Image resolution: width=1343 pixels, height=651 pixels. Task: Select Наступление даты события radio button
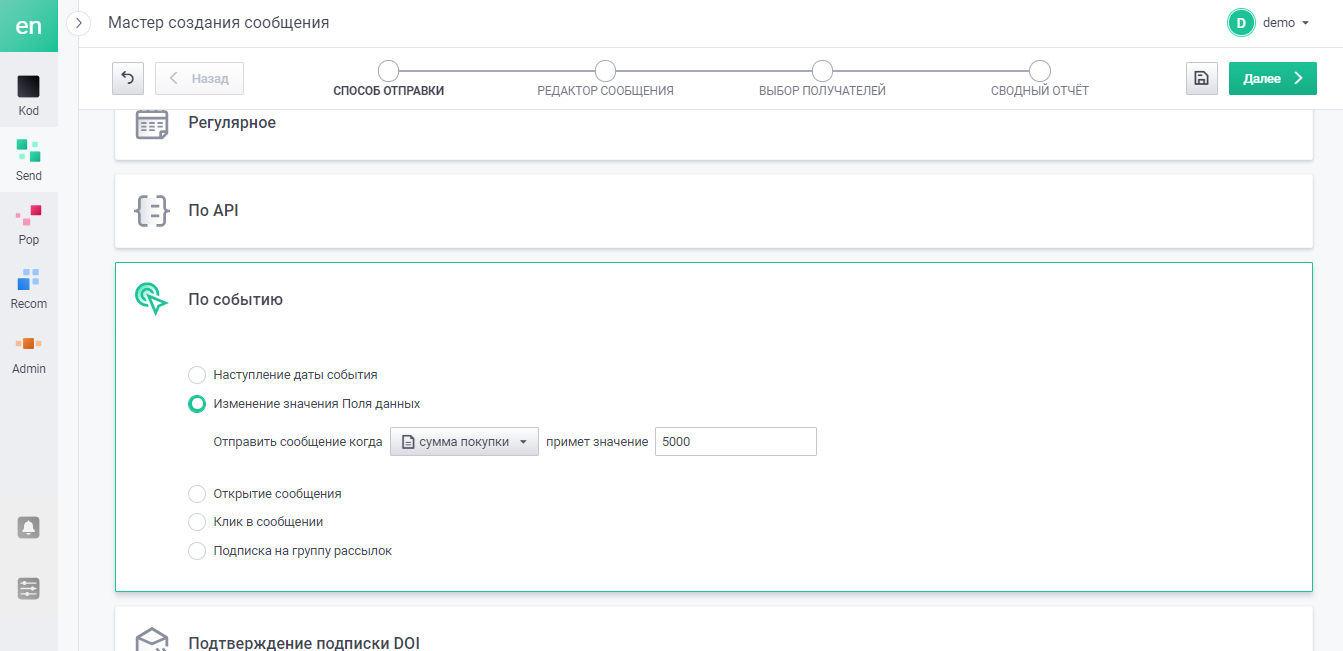pos(197,375)
